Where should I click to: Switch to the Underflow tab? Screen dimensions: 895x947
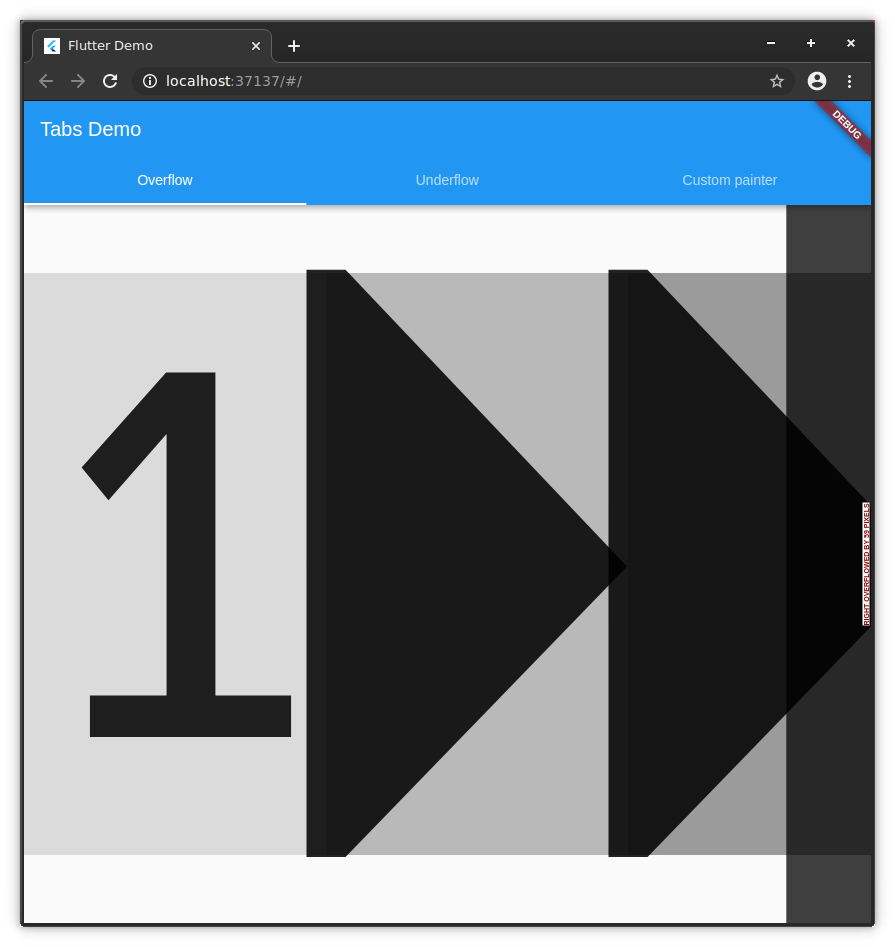[x=447, y=180]
